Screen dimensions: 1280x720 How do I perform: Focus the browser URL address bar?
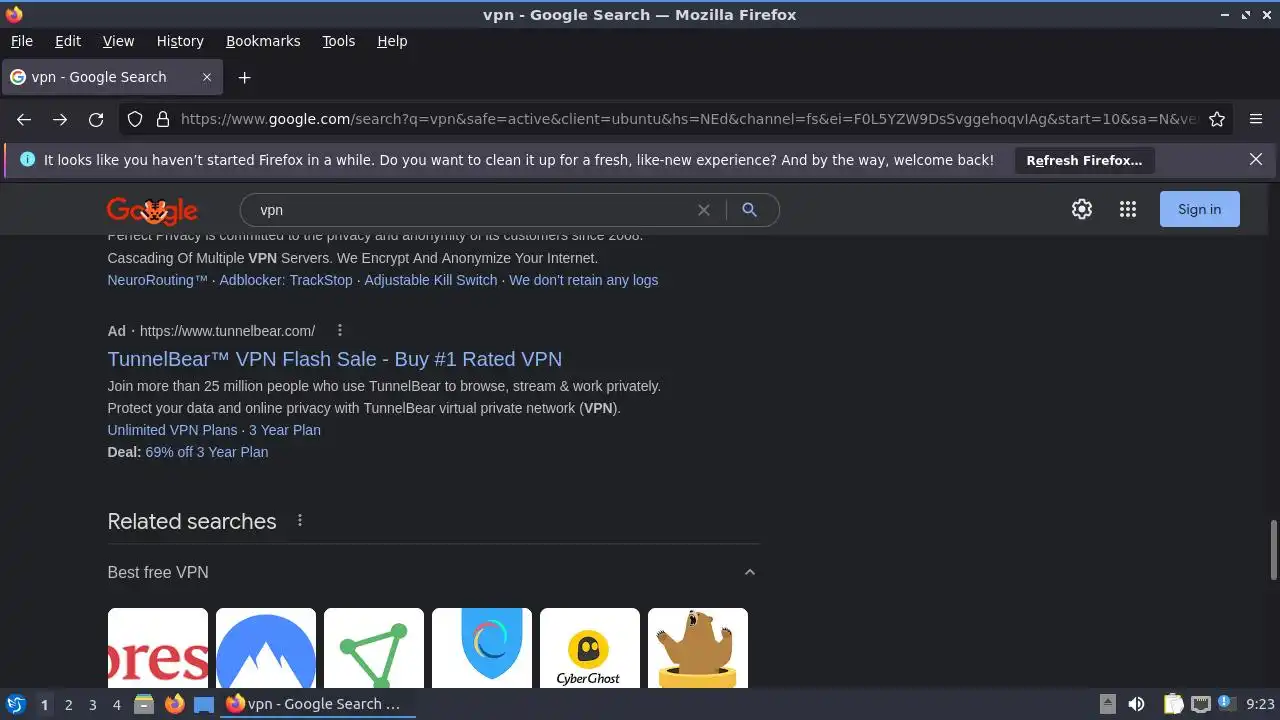[688, 119]
